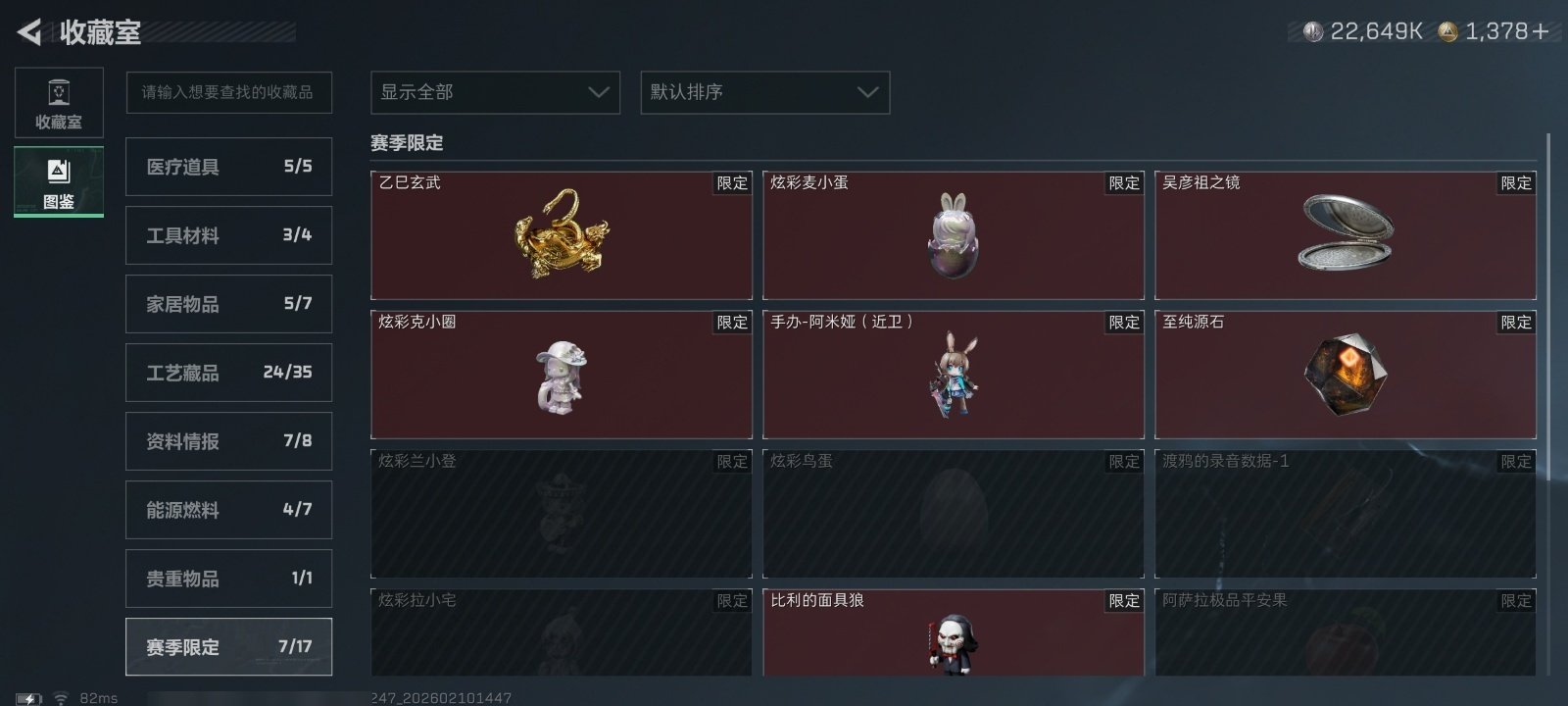Add currency with the plus icon

pyautogui.click(x=1542, y=31)
